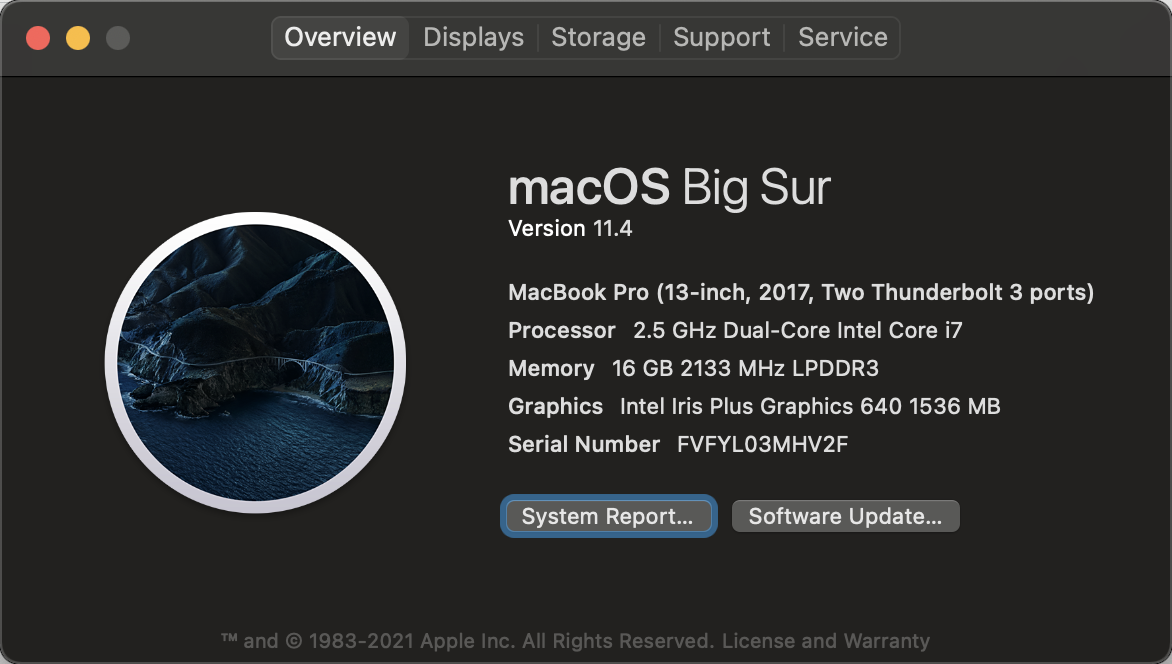Open the License and Warranty link

pyautogui.click(x=825, y=641)
